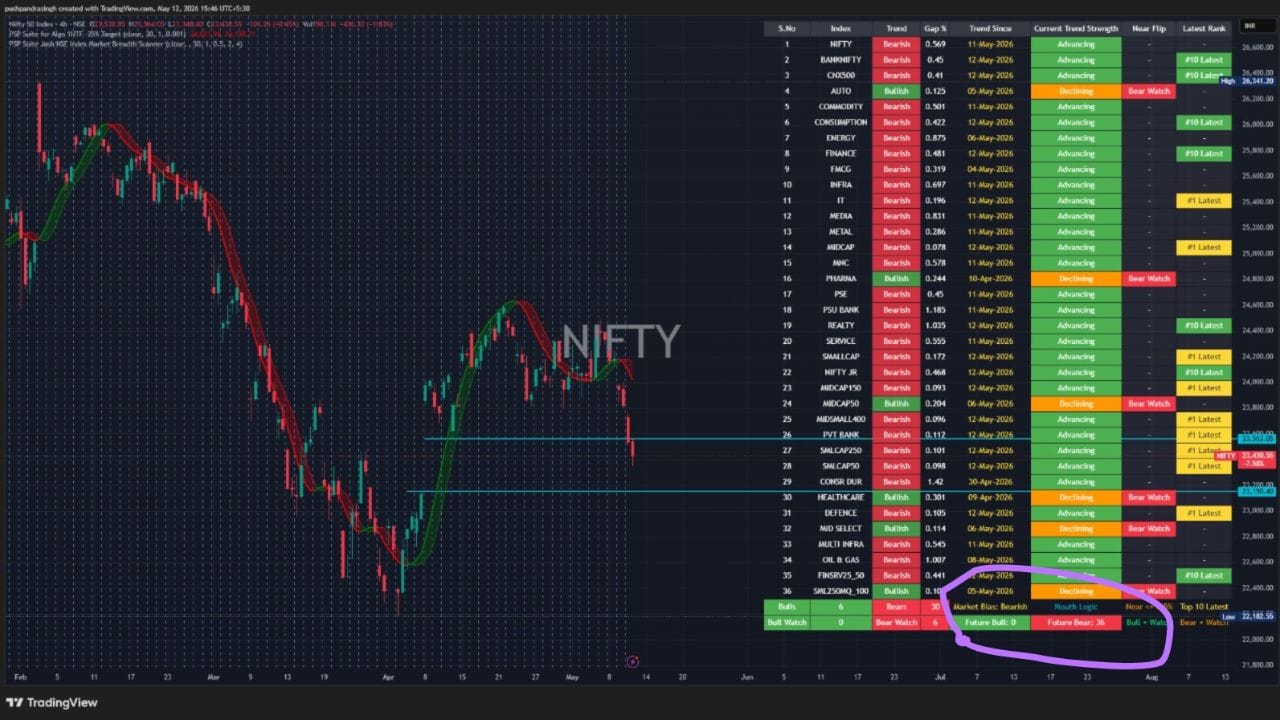Select the PVT BANK index name cell
Viewport: 1280px width, 720px height.
click(840, 435)
